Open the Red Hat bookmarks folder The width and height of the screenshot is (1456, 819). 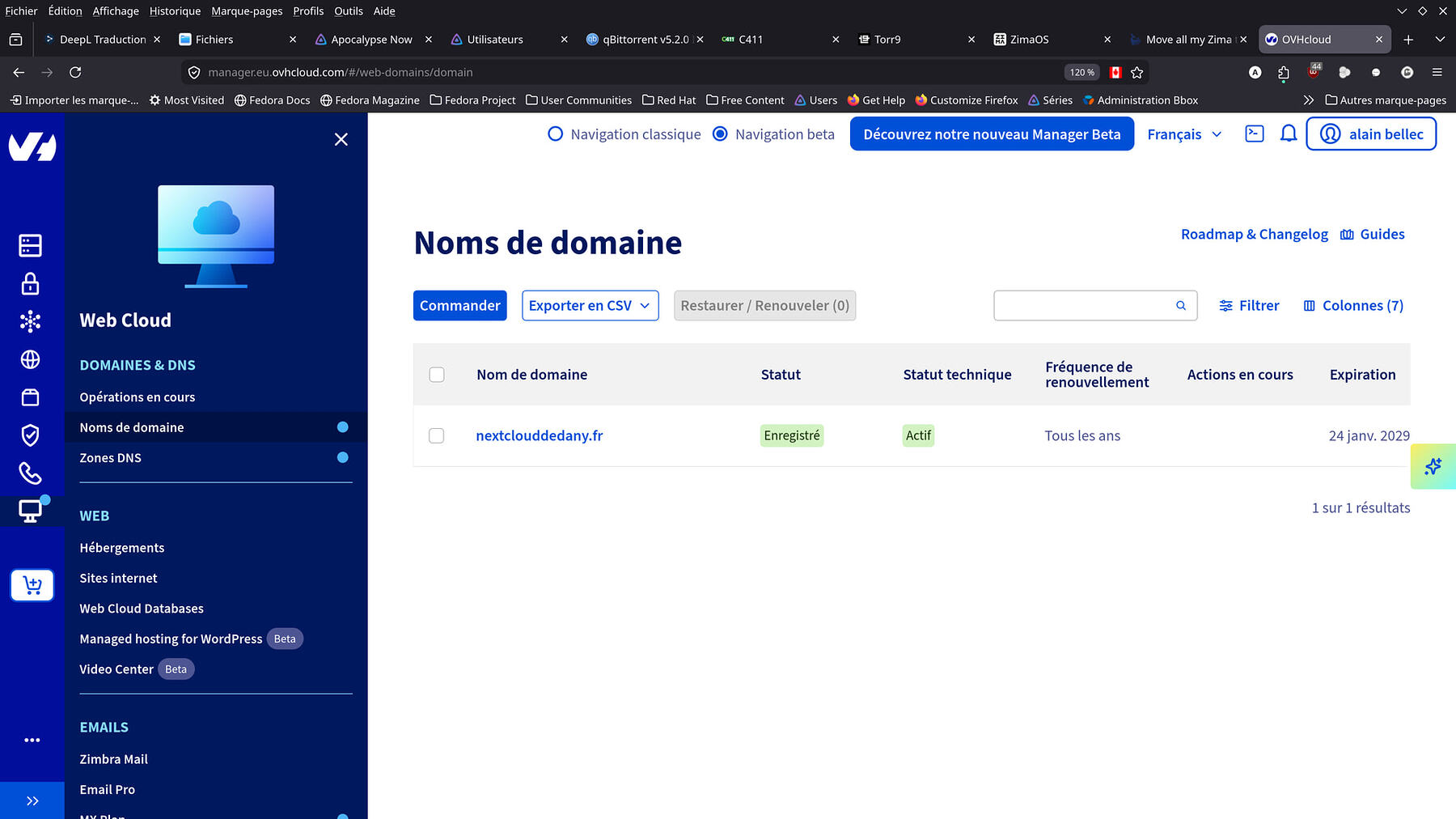[669, 100]
